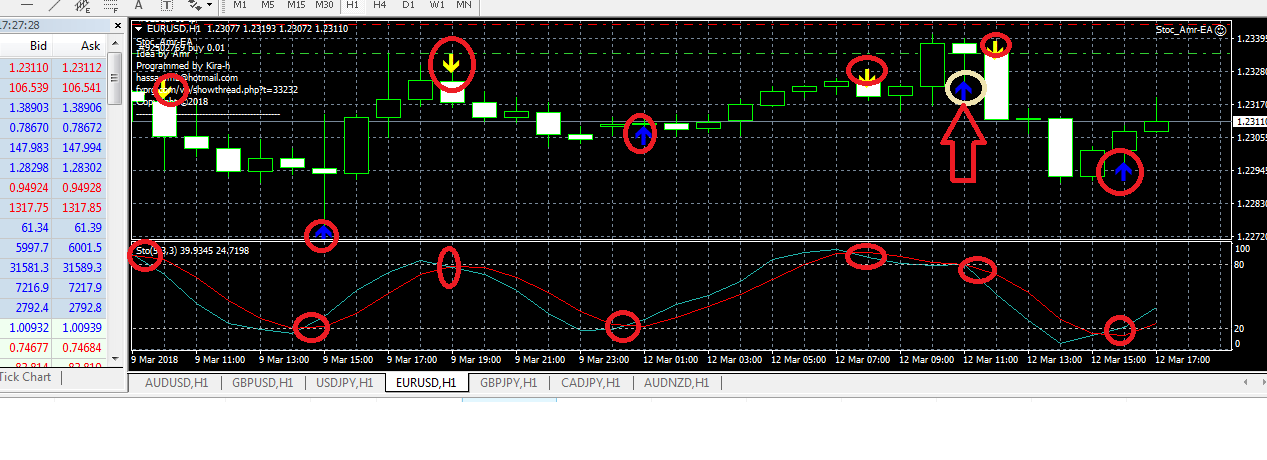Toggle the M1 timeframe button
Screen dimensions: 1267x460
pos(241,5)
